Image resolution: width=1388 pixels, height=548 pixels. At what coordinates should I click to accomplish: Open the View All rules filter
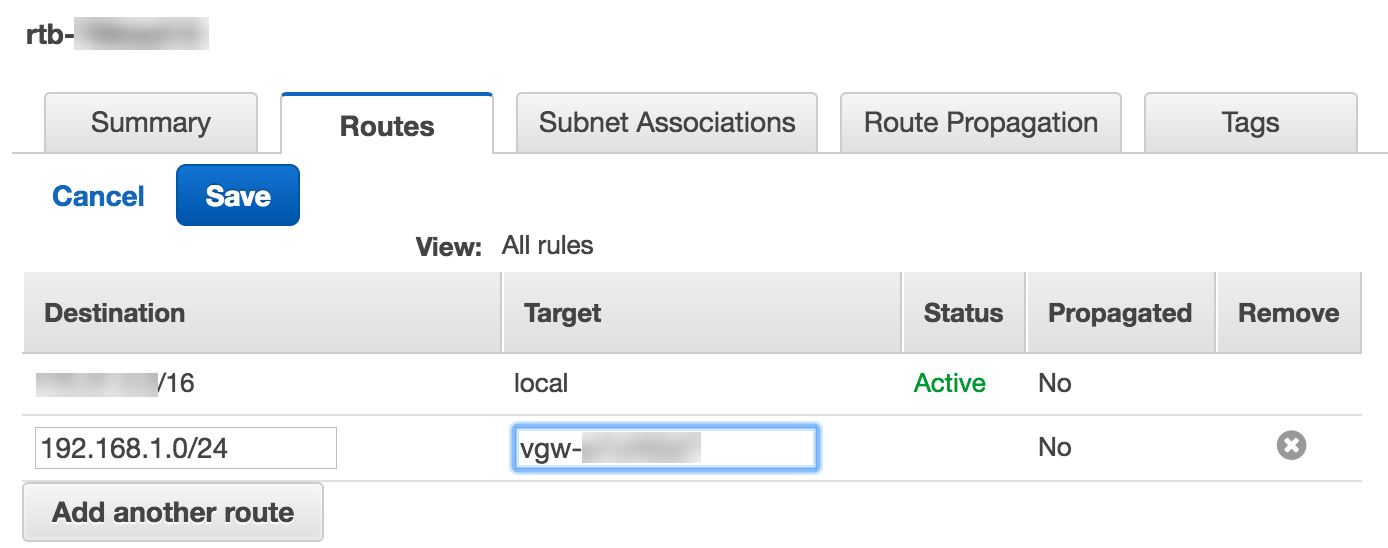tap(547, 245)
